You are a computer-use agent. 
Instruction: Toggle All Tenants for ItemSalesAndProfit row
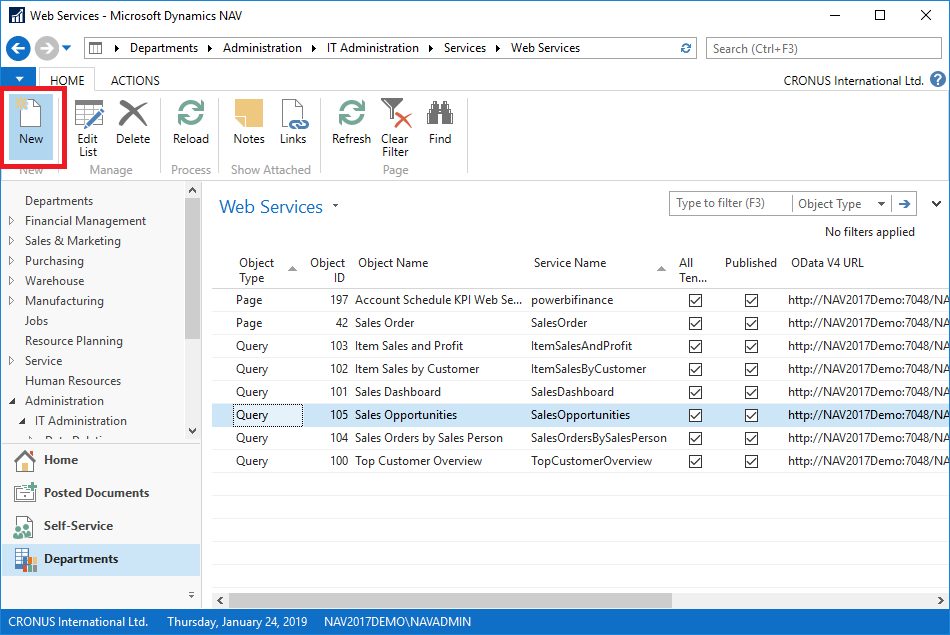click(696, 347)
